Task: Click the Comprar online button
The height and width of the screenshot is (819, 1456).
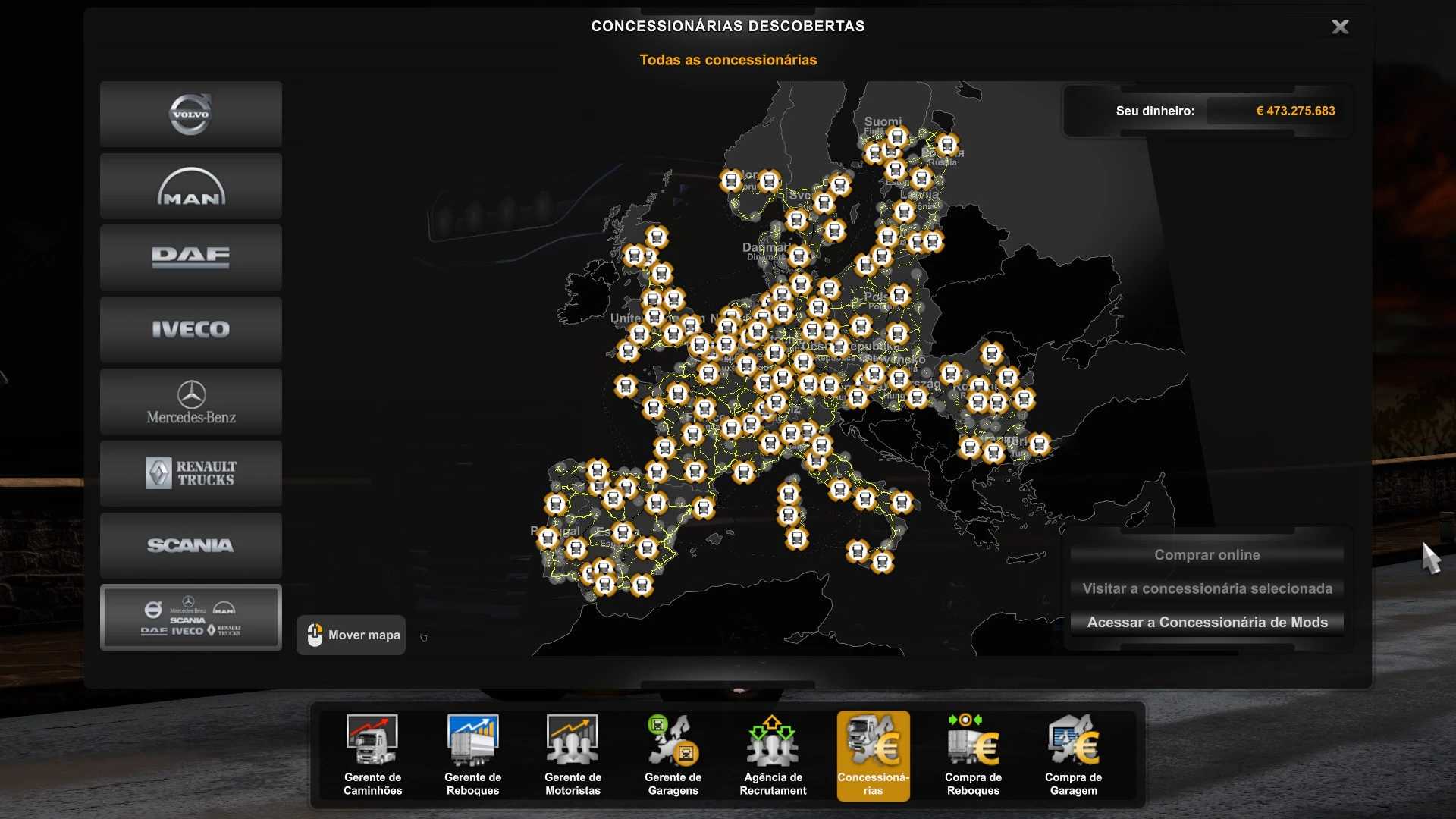Action: (x=1207, y=555)
